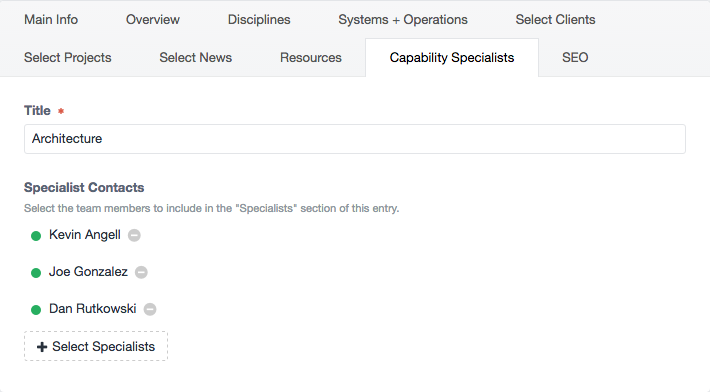Remove Joe Gonzalez with minus icon
710x392 pixels.
141,272
